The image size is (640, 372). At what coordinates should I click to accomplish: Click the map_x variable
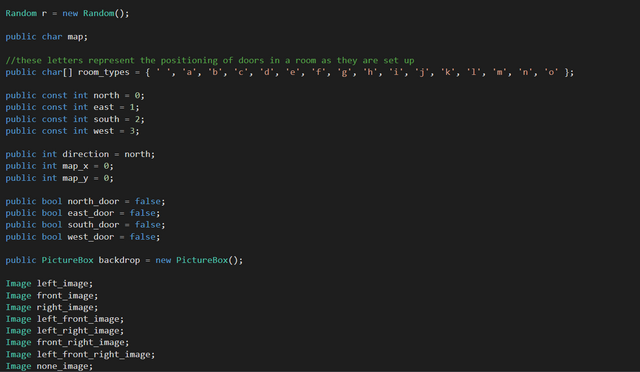pyautogui.click(x=75, y=166)
